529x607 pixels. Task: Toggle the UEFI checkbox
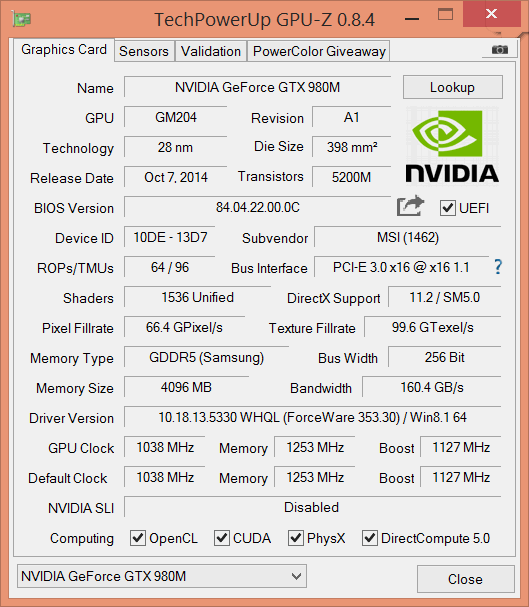click(x=447, y=208)
